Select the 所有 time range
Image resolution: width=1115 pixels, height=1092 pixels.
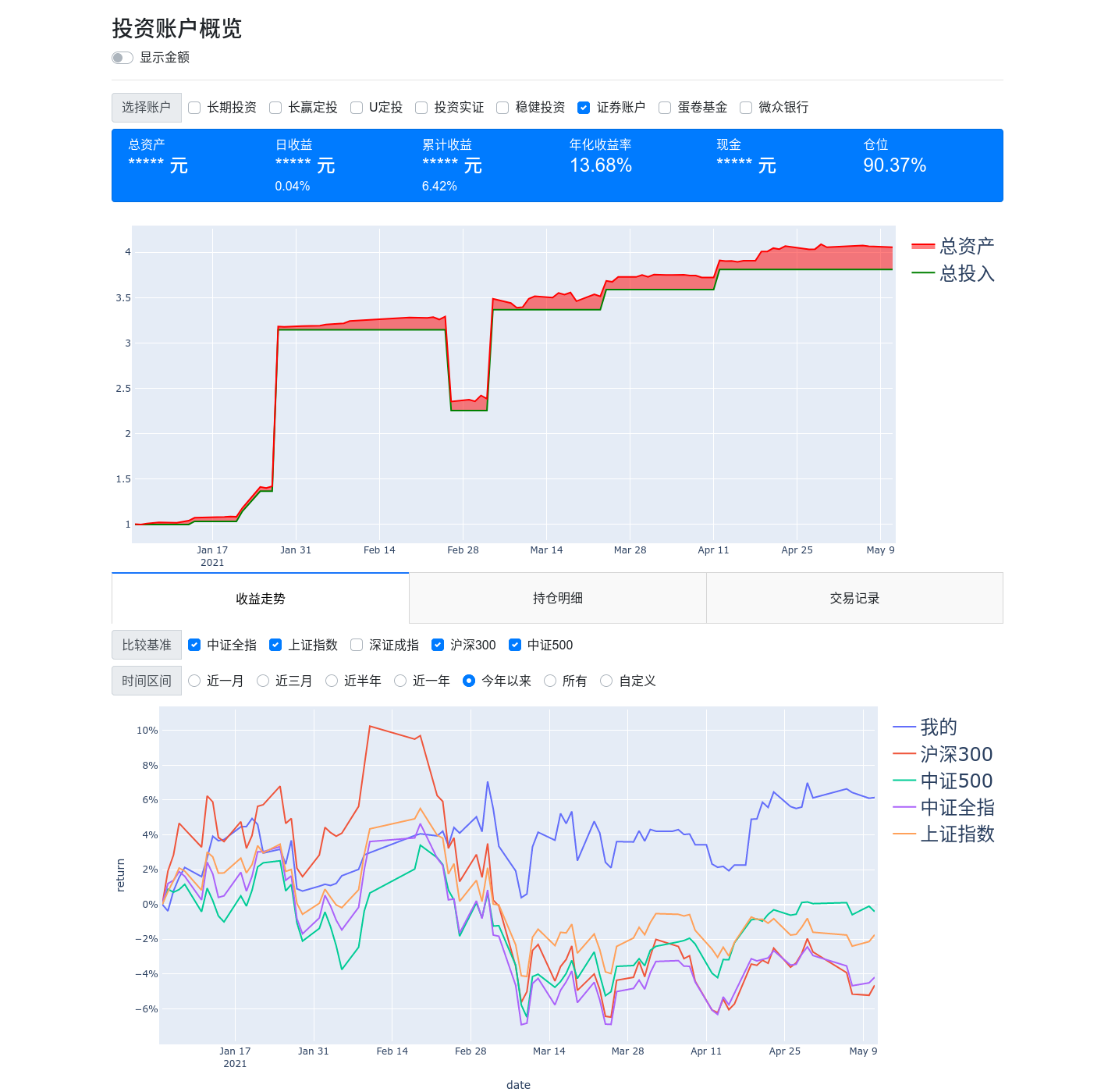tap(550, 681)
